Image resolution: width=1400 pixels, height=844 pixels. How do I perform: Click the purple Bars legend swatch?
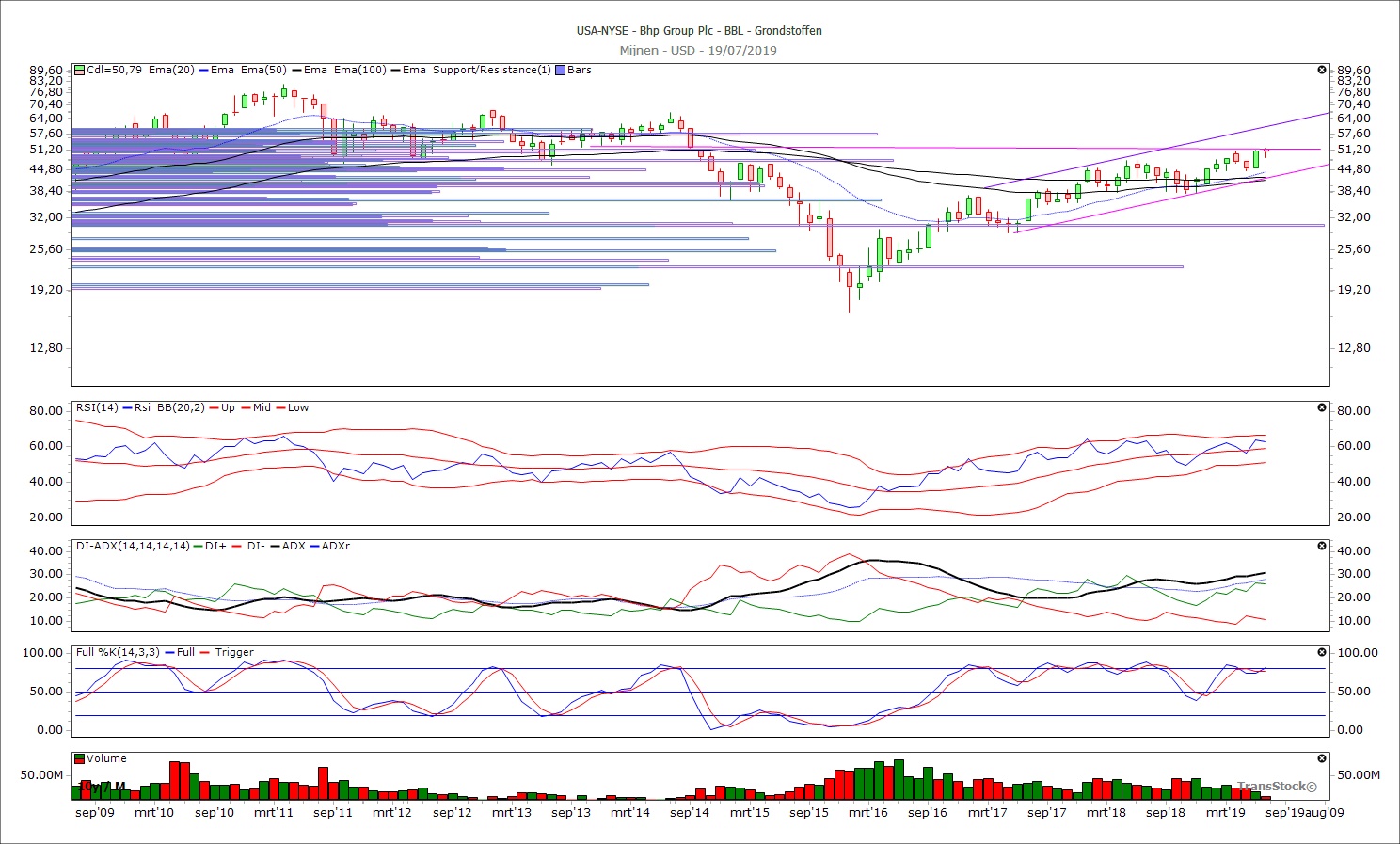(x=561, y=70)
